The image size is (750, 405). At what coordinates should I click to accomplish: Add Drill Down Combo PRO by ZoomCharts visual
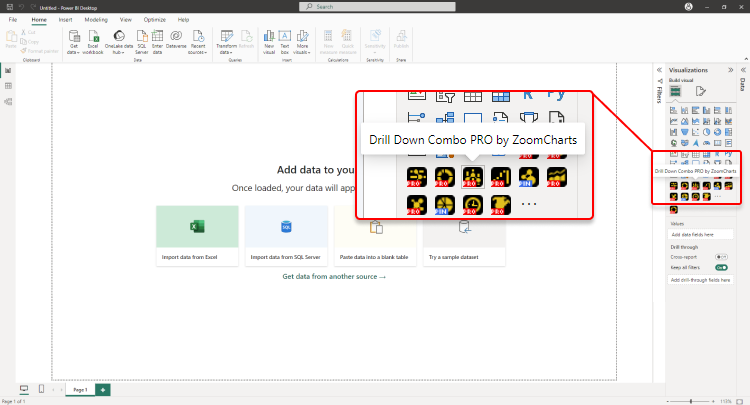pyautogui.click(x=695, y=186)
